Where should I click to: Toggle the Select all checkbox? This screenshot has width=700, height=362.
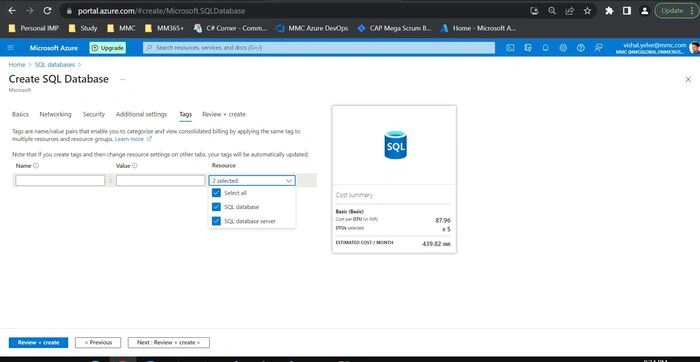[x=217, y=193]
